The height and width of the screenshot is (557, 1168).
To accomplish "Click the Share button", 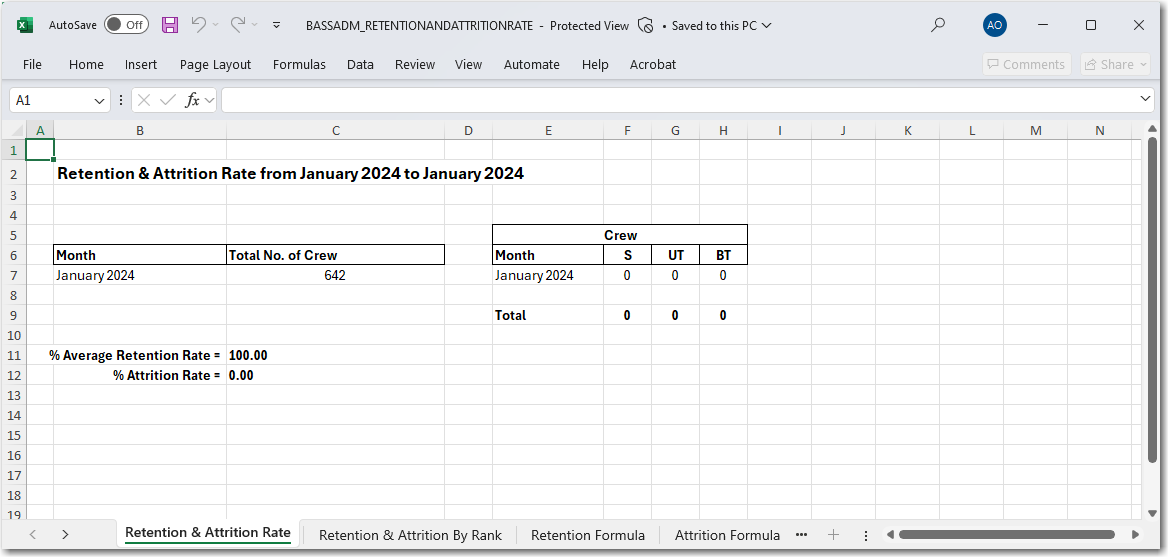I will 1115,64.
